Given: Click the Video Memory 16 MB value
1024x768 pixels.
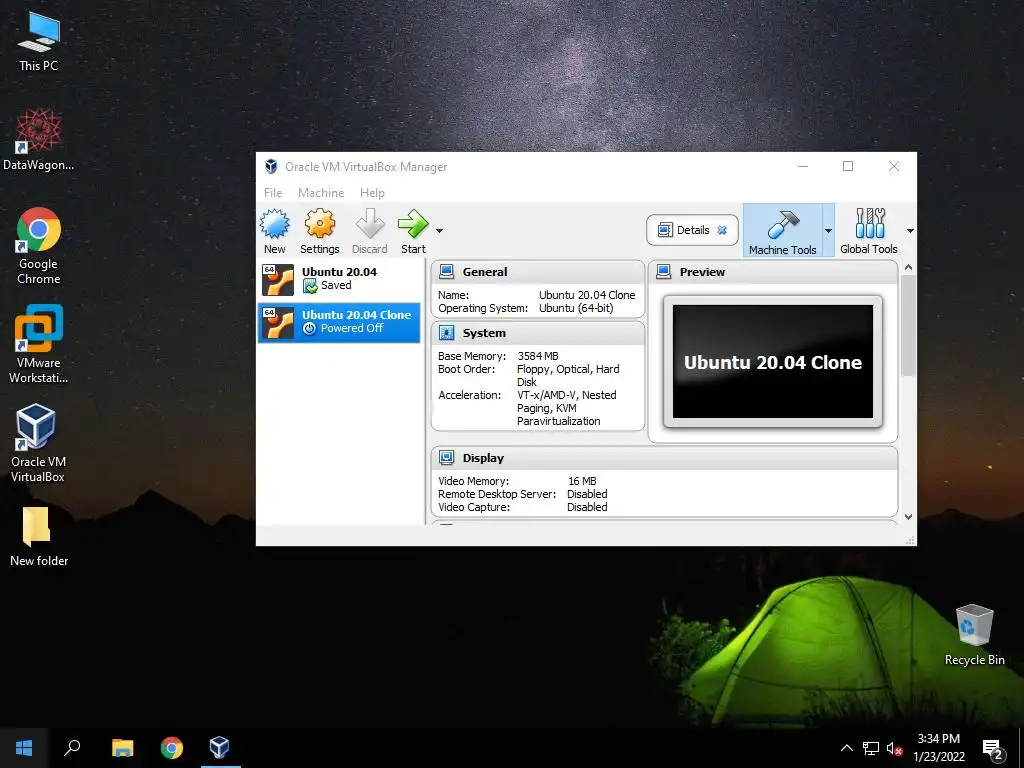Looking at the screenshot, I should point(582,481).
